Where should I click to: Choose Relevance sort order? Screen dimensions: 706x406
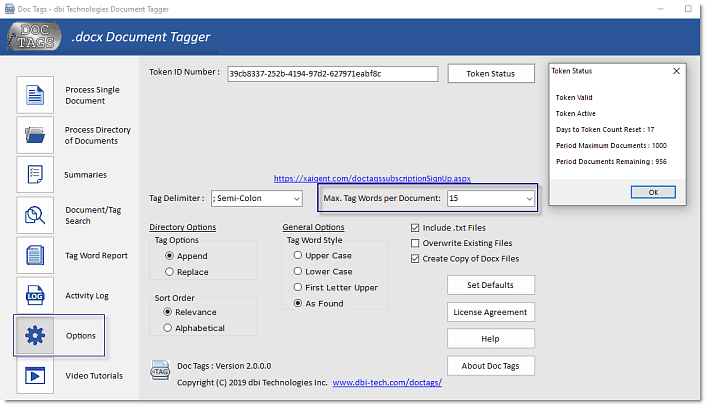[167, 312]
